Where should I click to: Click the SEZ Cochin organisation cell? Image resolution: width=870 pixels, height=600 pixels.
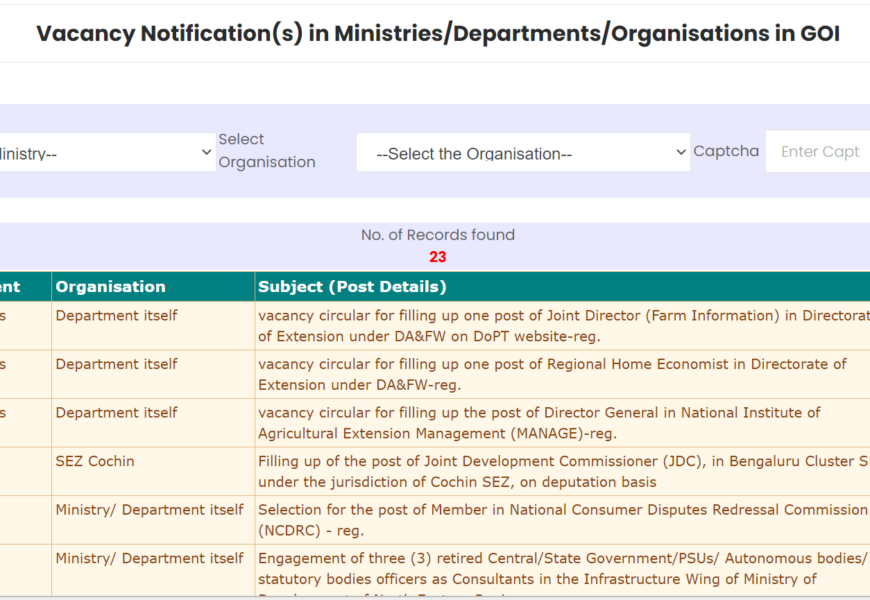click(95, 461)
